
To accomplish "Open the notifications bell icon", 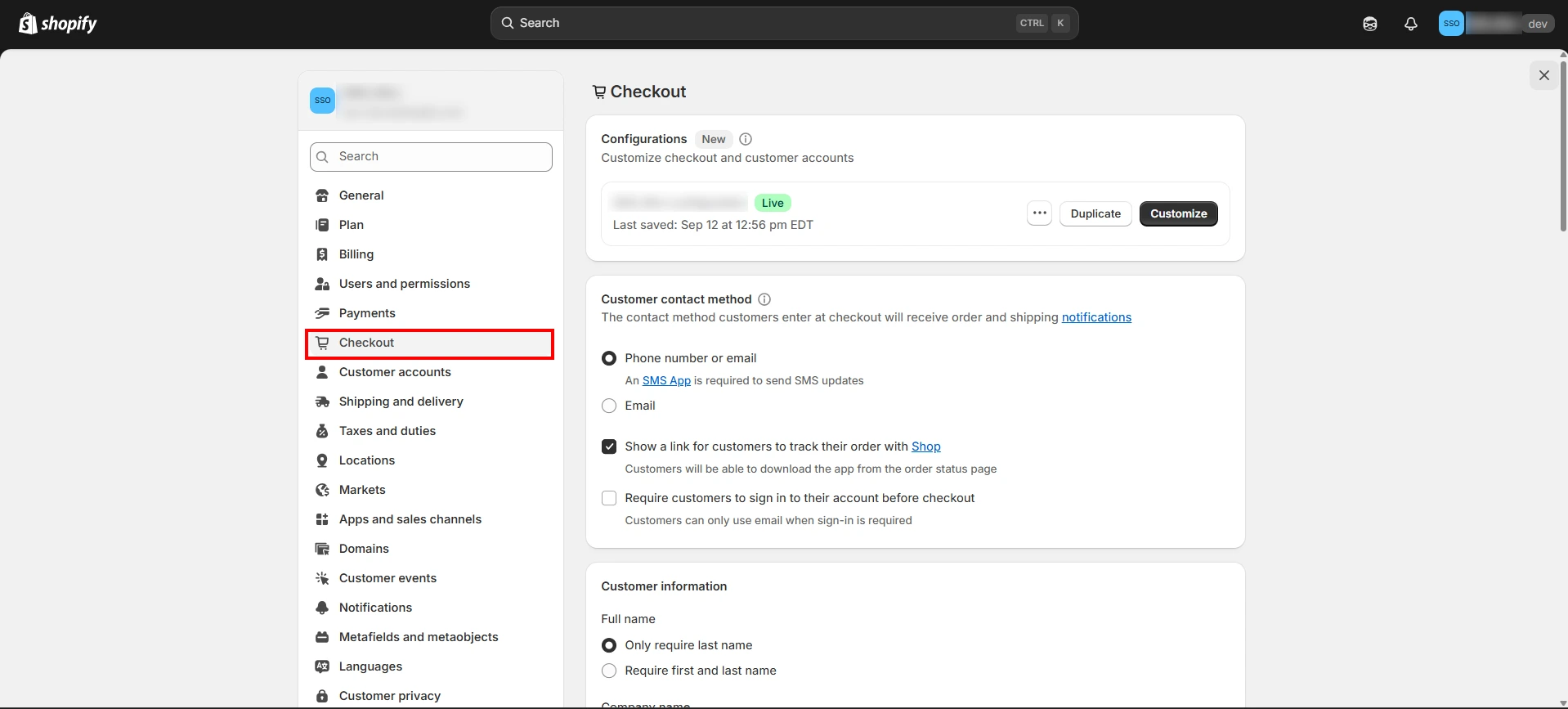I will click(x=1411, y=24).
